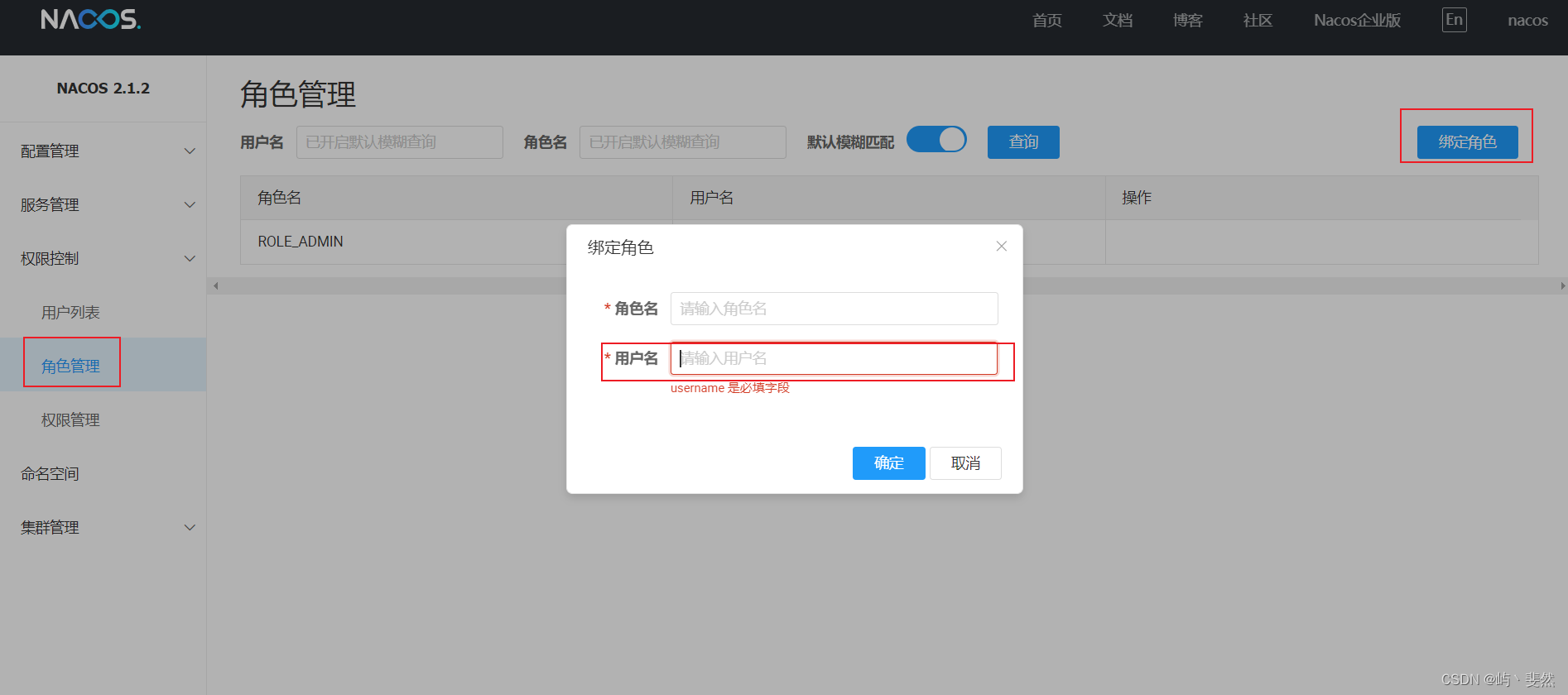Open 权限管理 sidebar item
The height and width of the screenshot is (695, 1568).
pos(70,419)
